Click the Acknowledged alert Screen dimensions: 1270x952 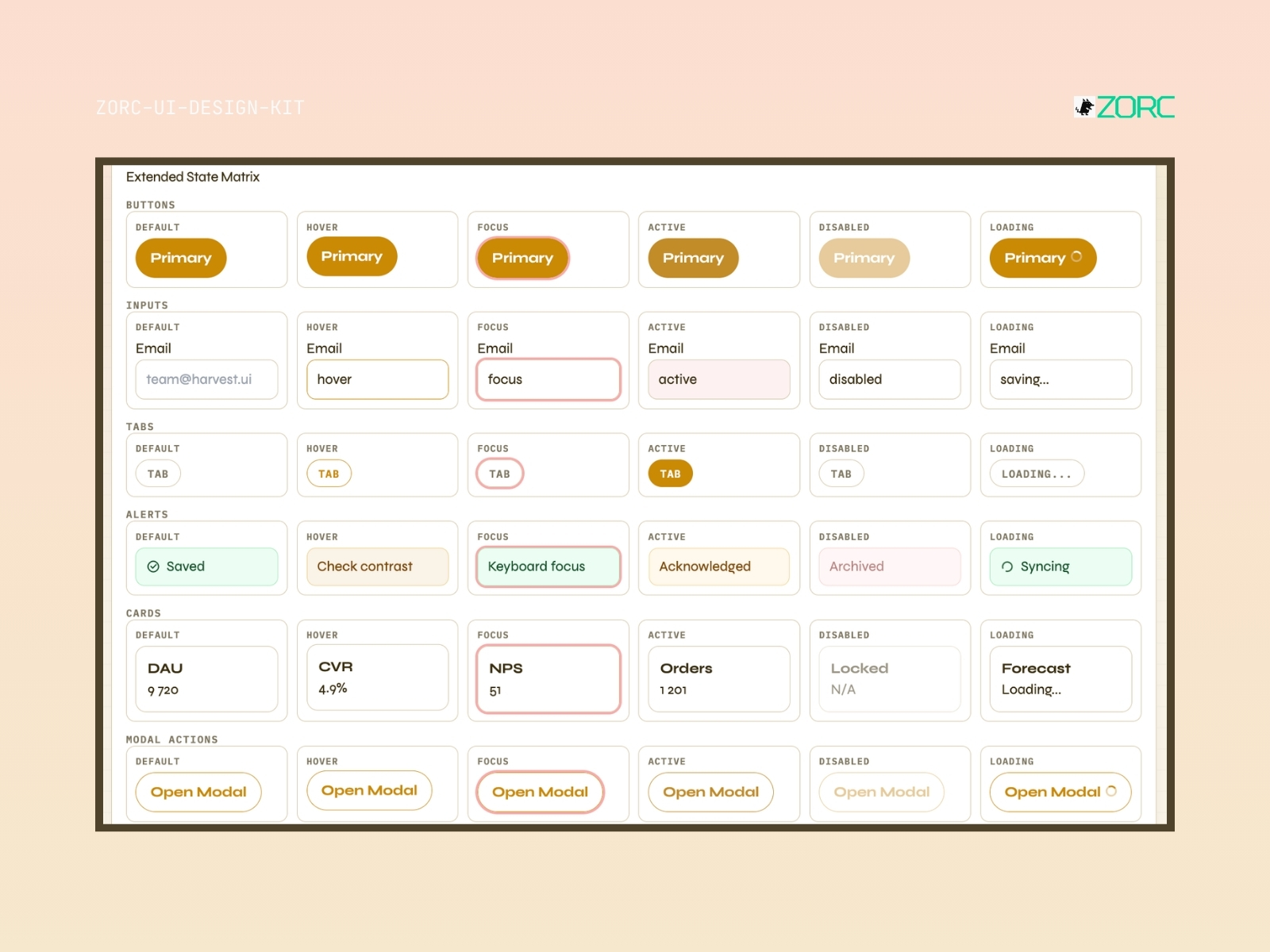coord(719,566)
